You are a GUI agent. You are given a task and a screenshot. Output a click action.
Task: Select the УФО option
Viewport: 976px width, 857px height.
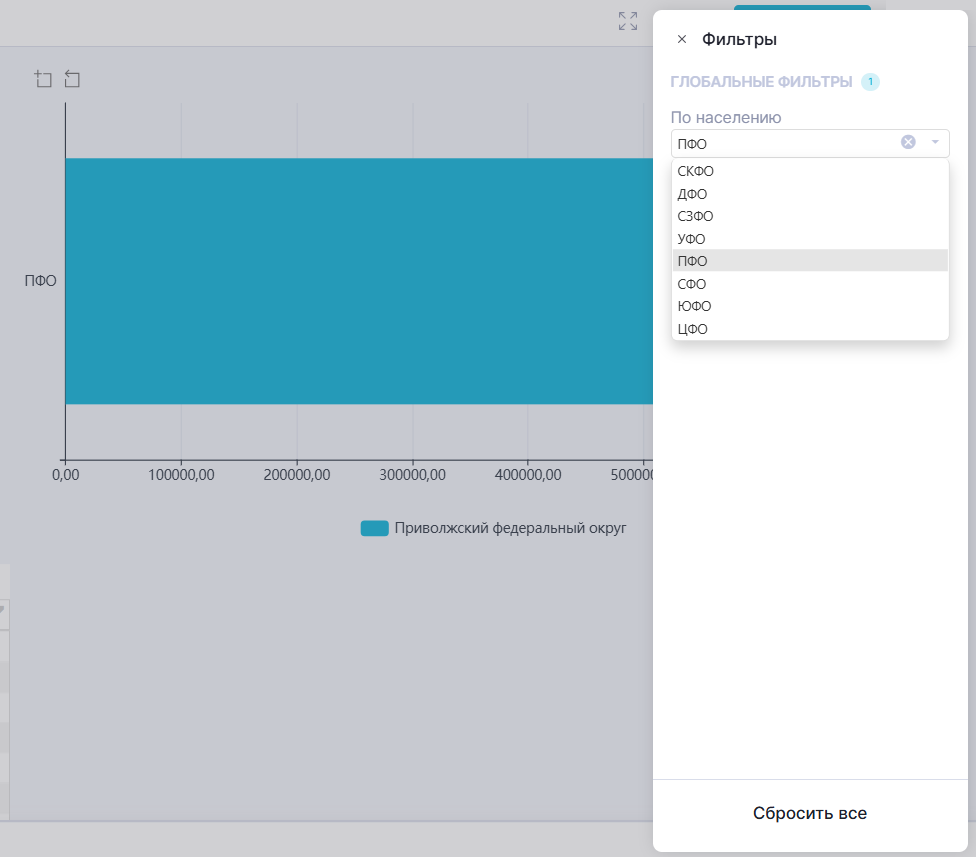click(x=691, y=239)
